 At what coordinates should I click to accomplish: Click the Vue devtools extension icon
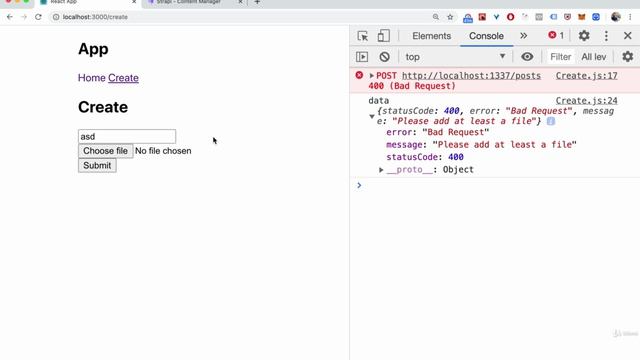click(x=496, y=17)
